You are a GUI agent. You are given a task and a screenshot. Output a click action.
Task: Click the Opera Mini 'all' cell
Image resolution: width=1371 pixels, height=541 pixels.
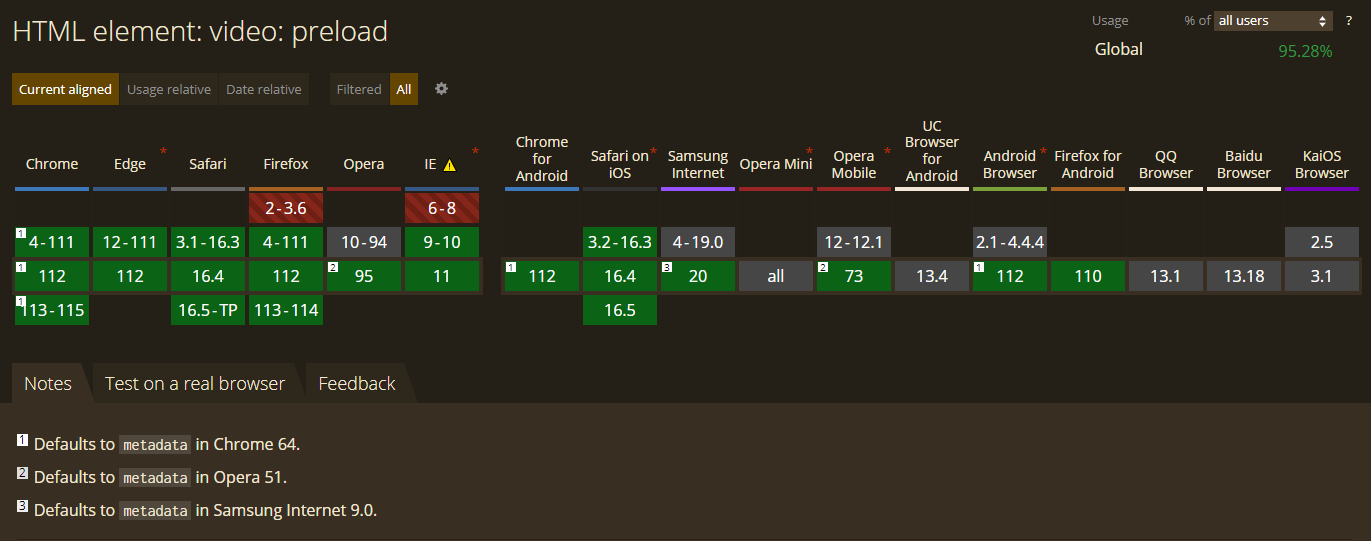coord(776,276)
